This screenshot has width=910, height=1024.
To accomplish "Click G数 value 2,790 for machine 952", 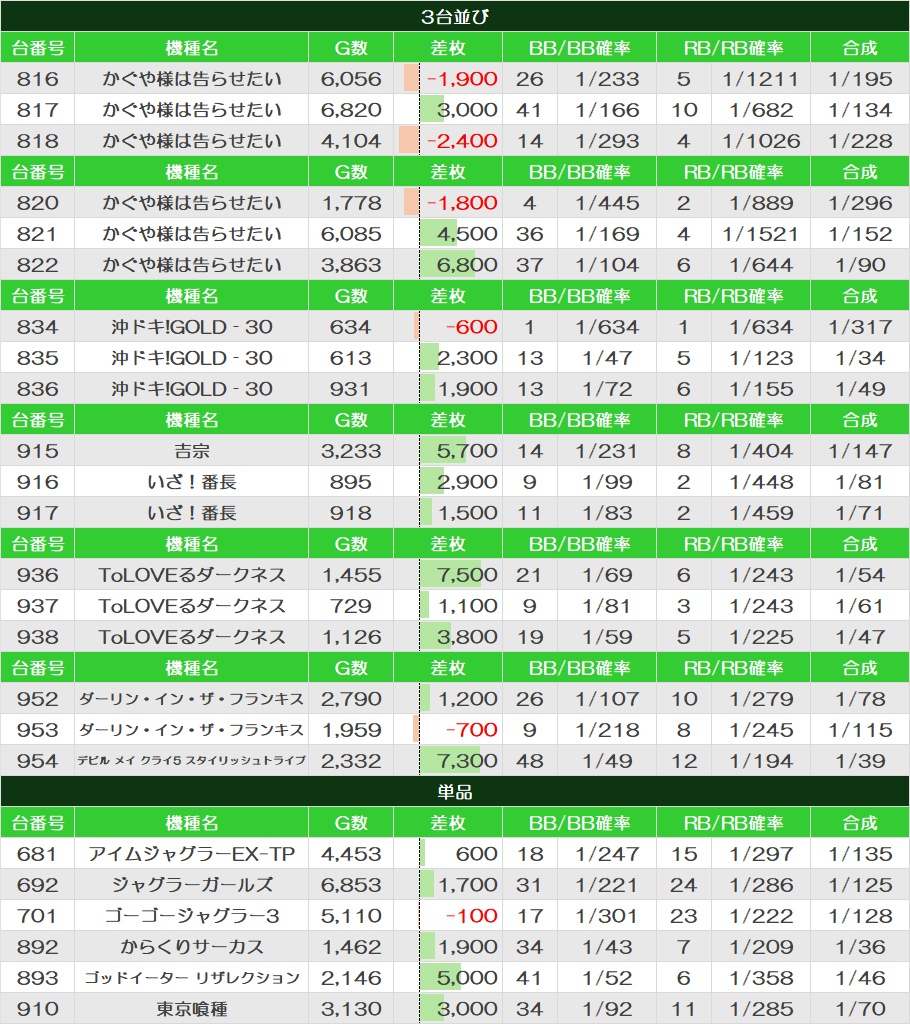I will pos(351,699).
